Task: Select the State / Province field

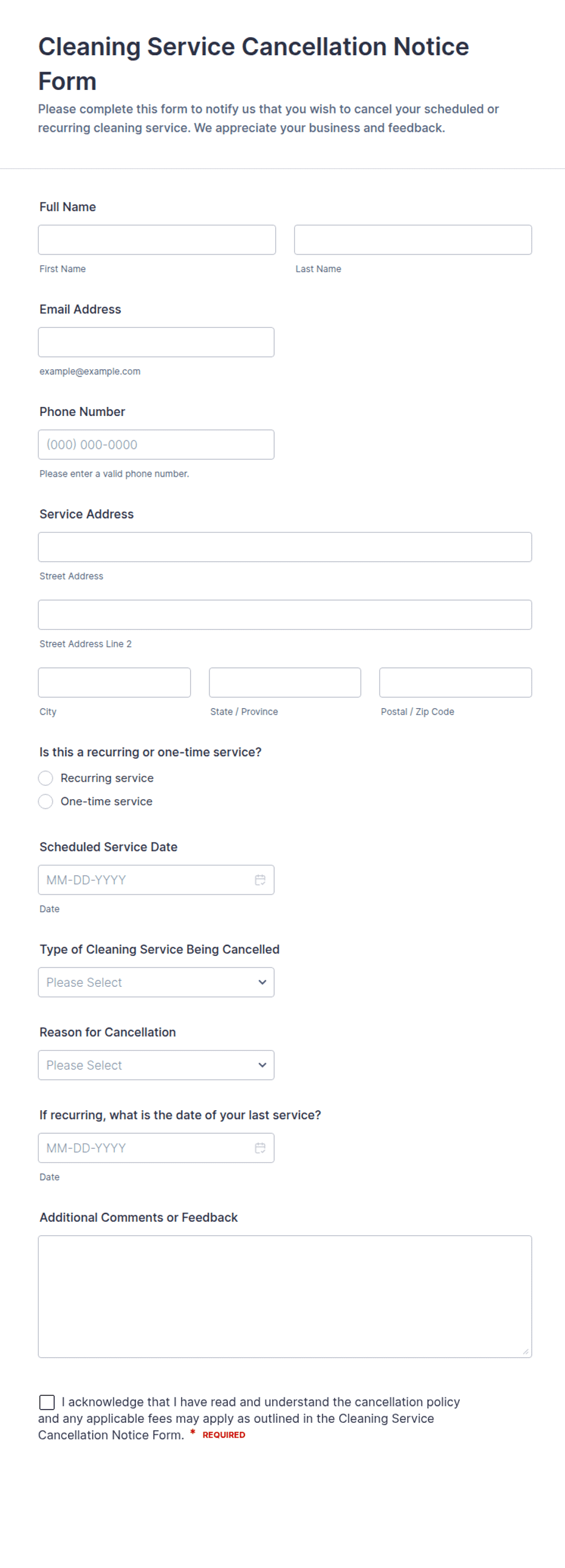Action: tap(285, 683)
